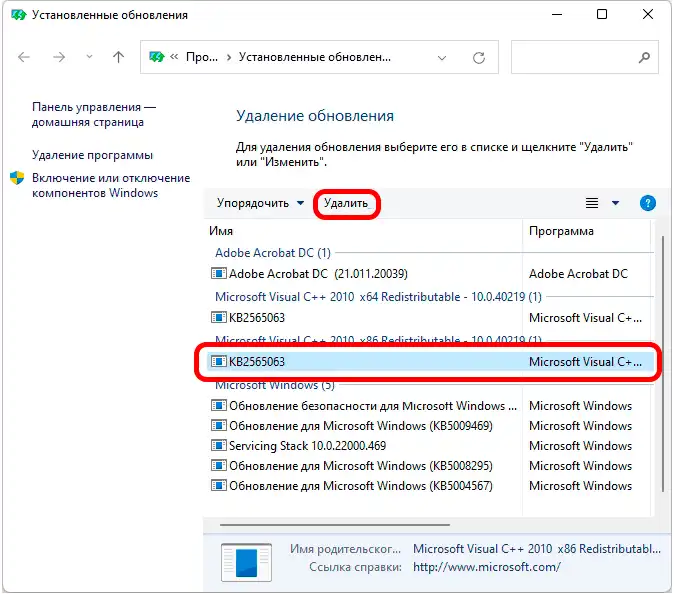Click the http://www.microsoft.com/ help link text
This screenshot has width=674, height=594.
487,567
